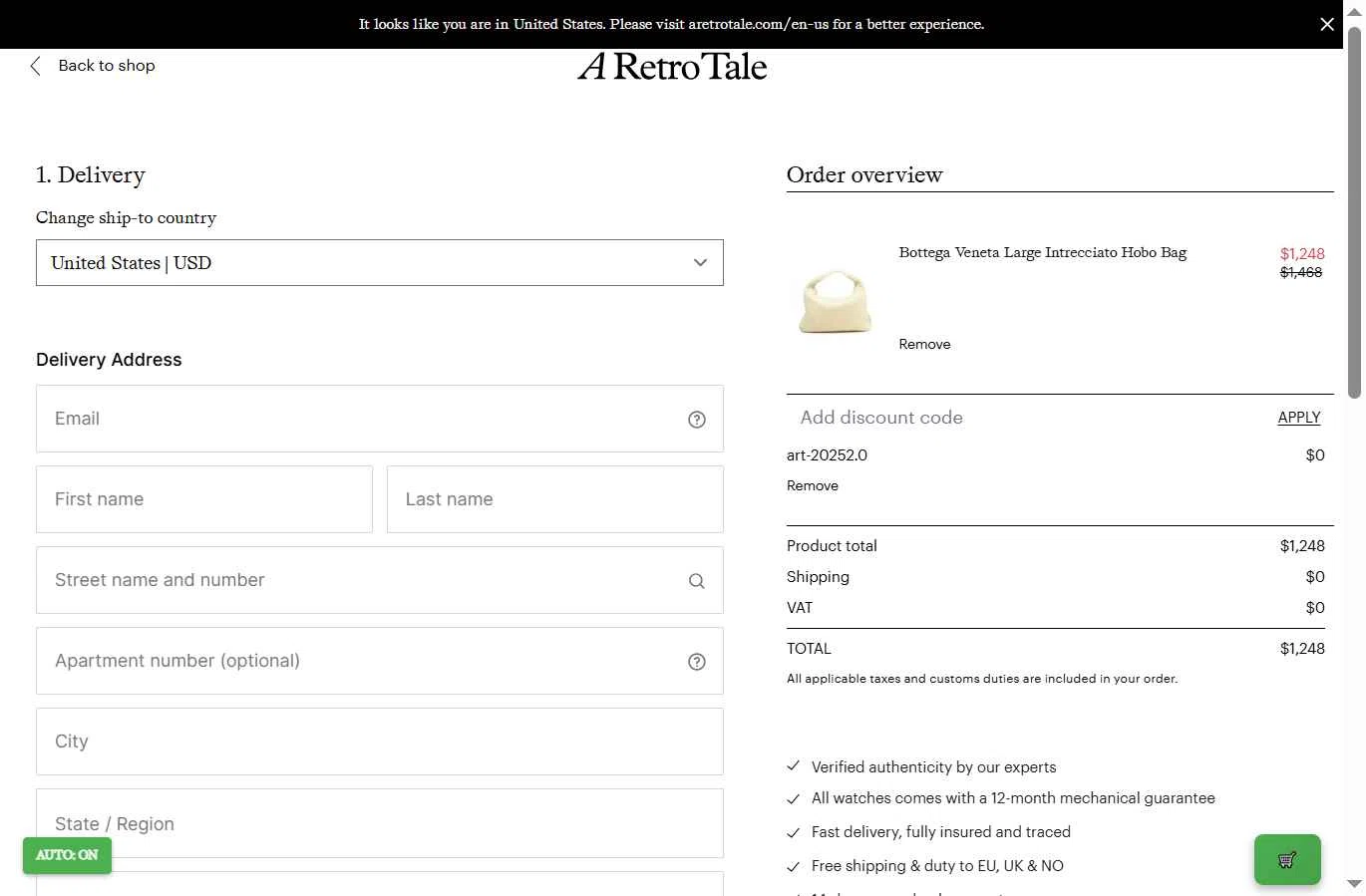Toggle the AUTO: ON button
The height and width of the screenshot is (896, 1366).
[67, 855]
